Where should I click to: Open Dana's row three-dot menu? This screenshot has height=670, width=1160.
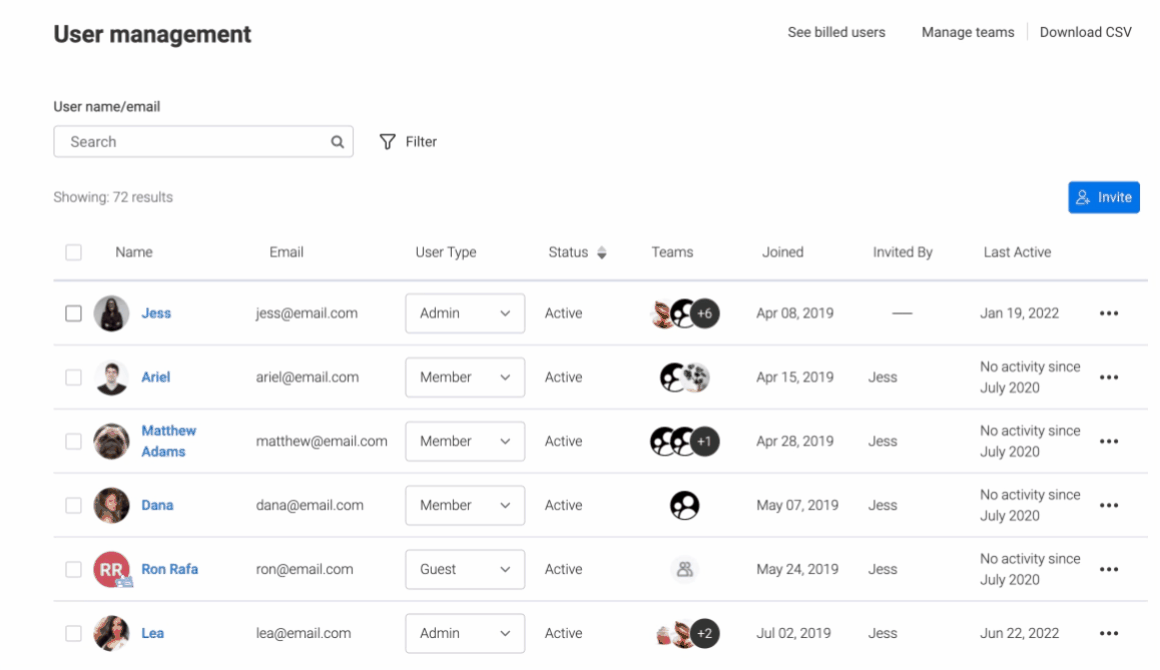[1108, 506]
